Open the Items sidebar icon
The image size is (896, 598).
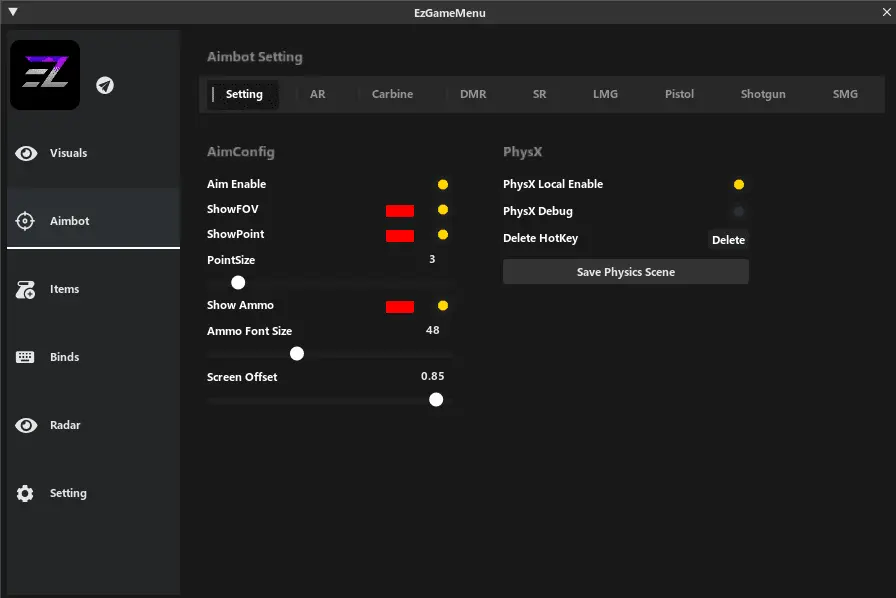click(x=26, y=289)
